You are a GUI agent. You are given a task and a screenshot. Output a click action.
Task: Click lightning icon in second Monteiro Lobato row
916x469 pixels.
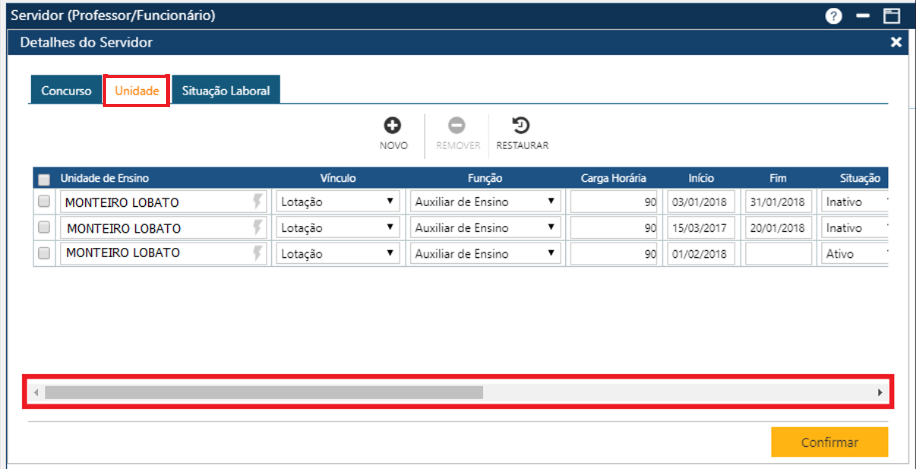258,227
